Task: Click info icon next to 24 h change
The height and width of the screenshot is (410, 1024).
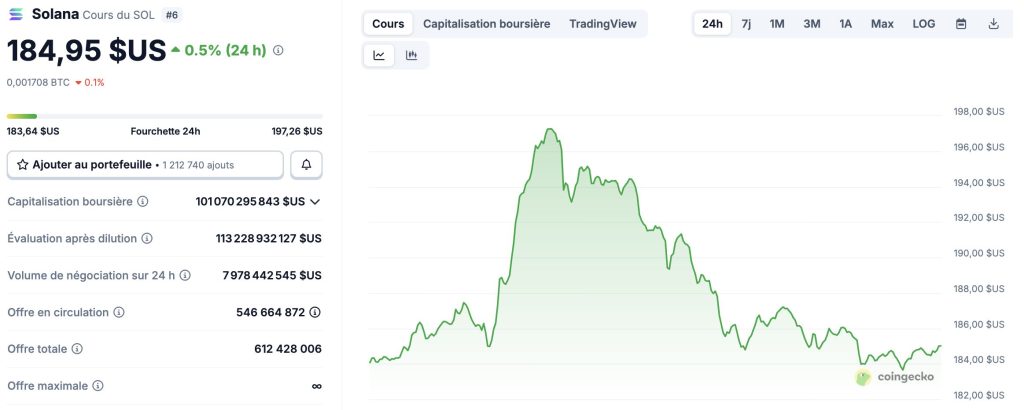Action: [278, 50]
